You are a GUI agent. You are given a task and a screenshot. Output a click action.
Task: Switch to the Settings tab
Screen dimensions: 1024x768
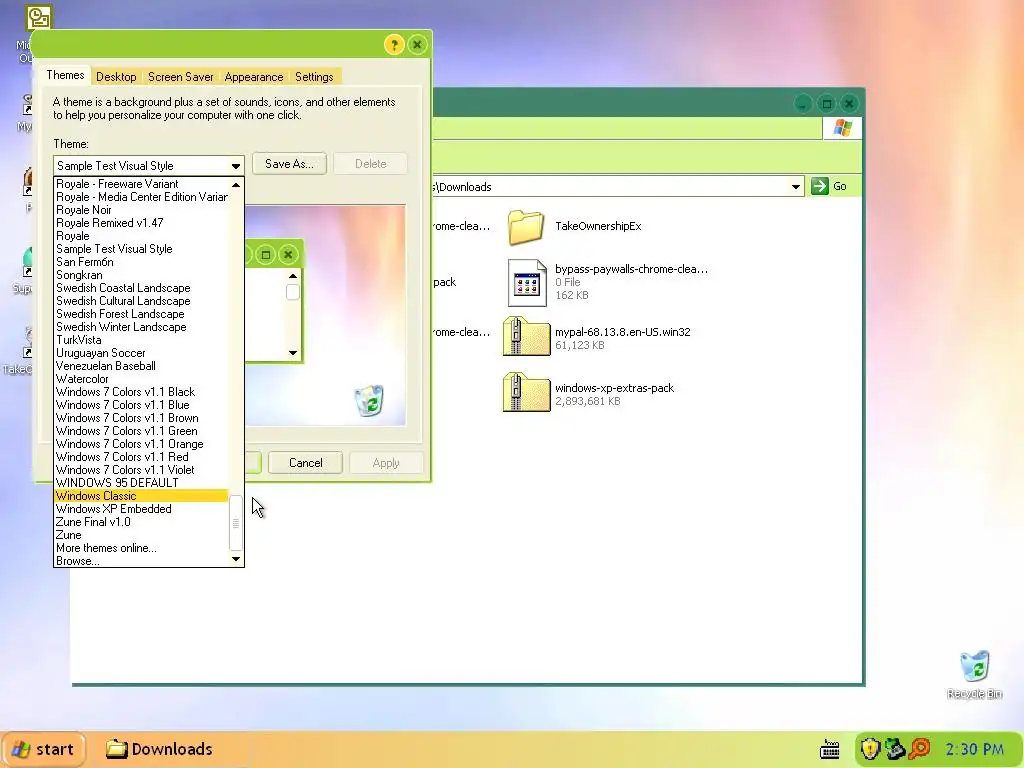pos(314,76)
